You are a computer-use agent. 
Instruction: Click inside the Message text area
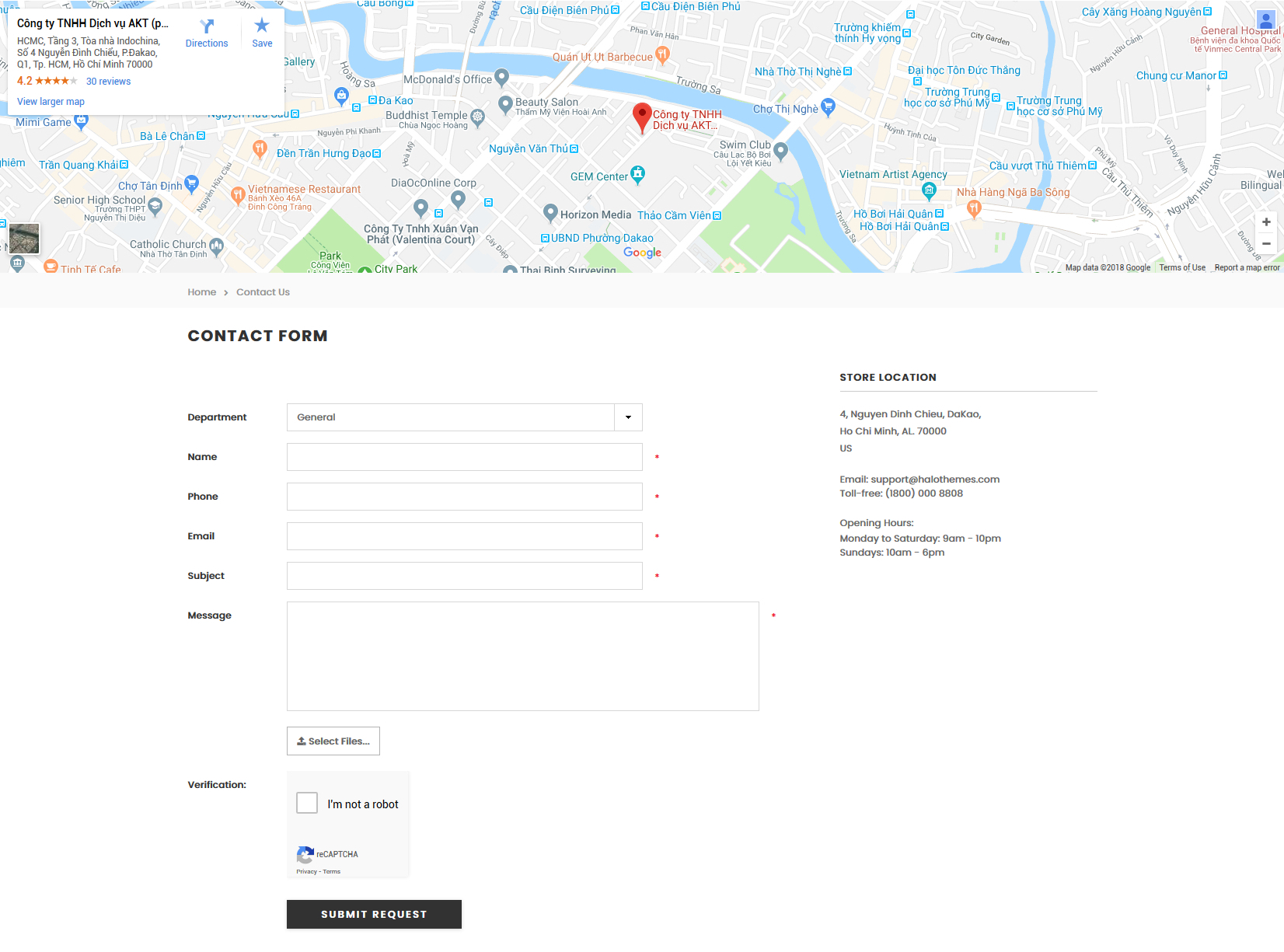coord(522,656)
